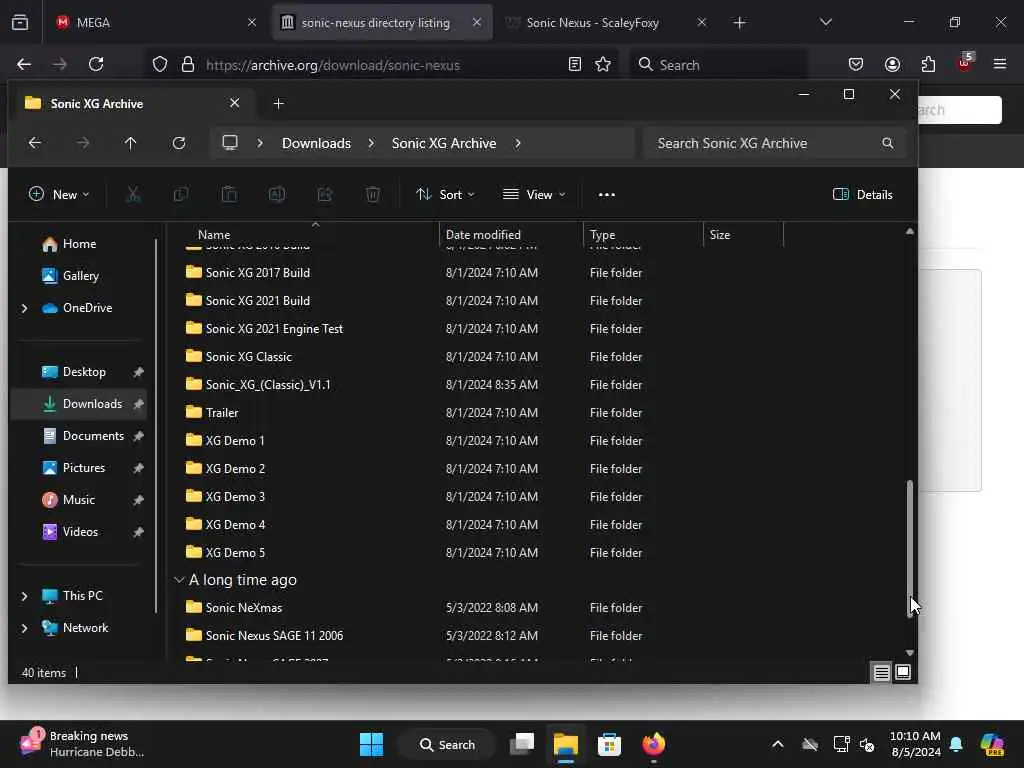1024x768 pixels.
Task: Open Firefox application hamburger menu
Action: tap(1000, 64)
